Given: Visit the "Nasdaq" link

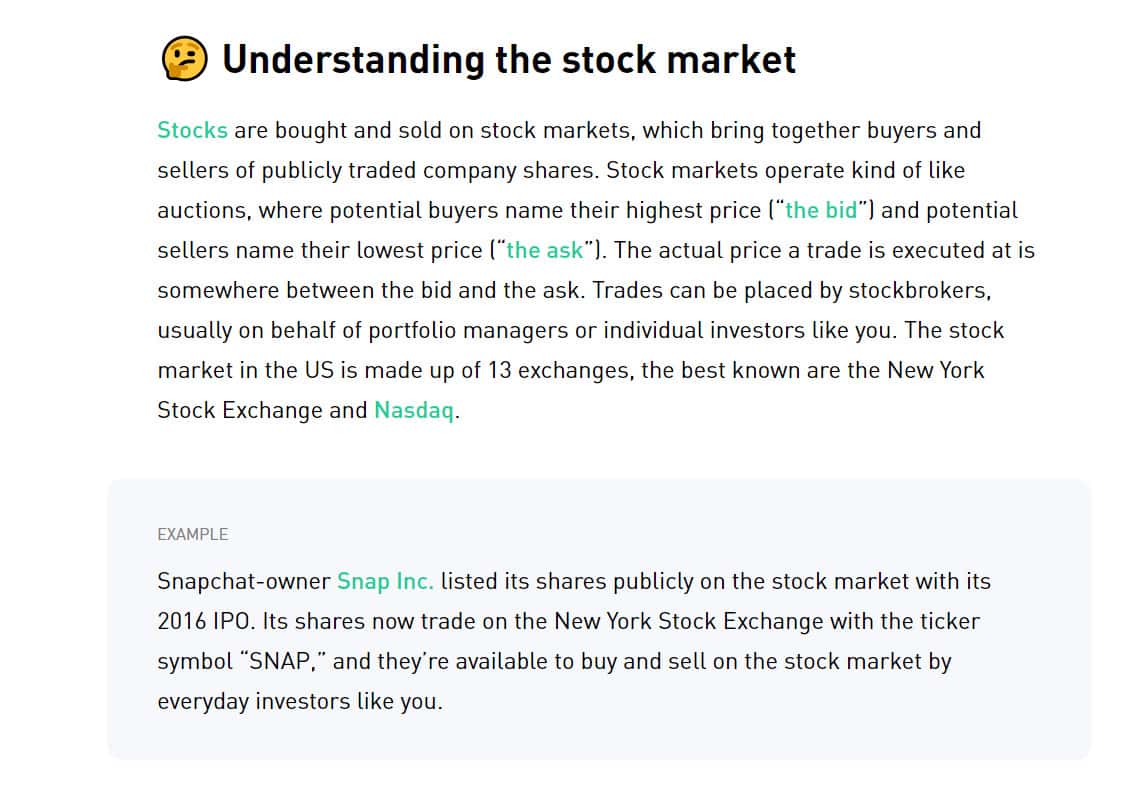Looking at the screenshot, I should coord(415,410).
